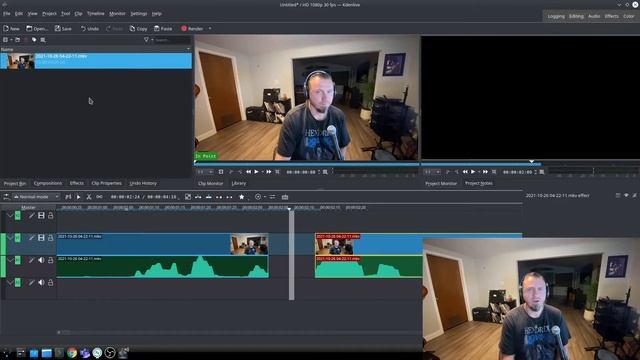Mute the empty bottom audio track

(41, 282)
